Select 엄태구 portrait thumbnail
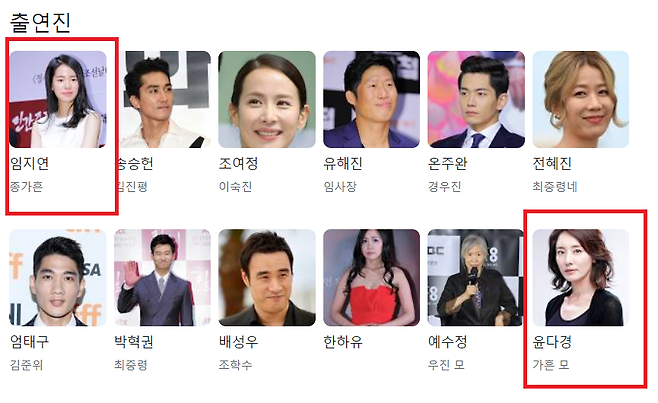This screenshot has height=403, width=658. (58, 277)
